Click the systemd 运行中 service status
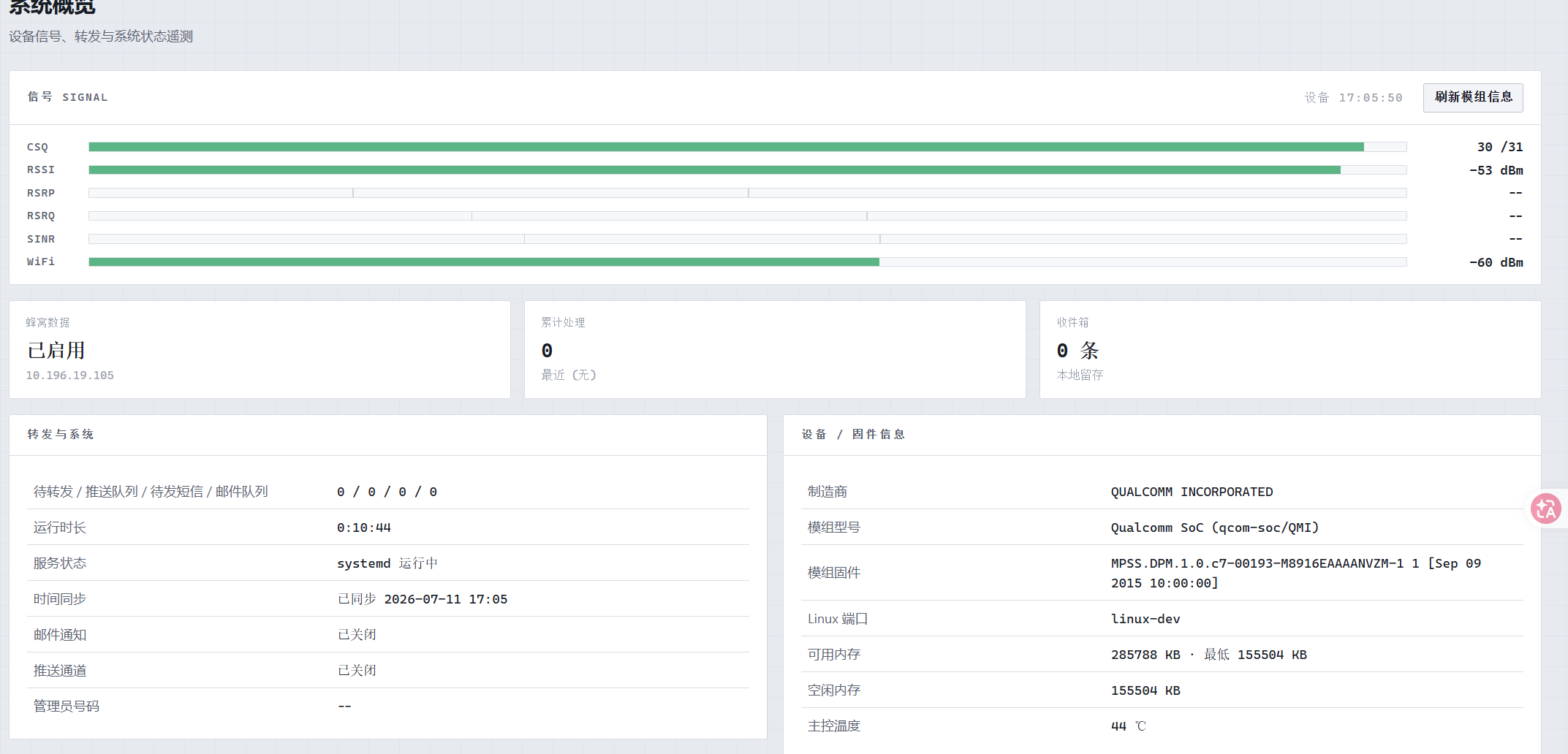The height and width of the screenshot is (754, 1568). 387,563
